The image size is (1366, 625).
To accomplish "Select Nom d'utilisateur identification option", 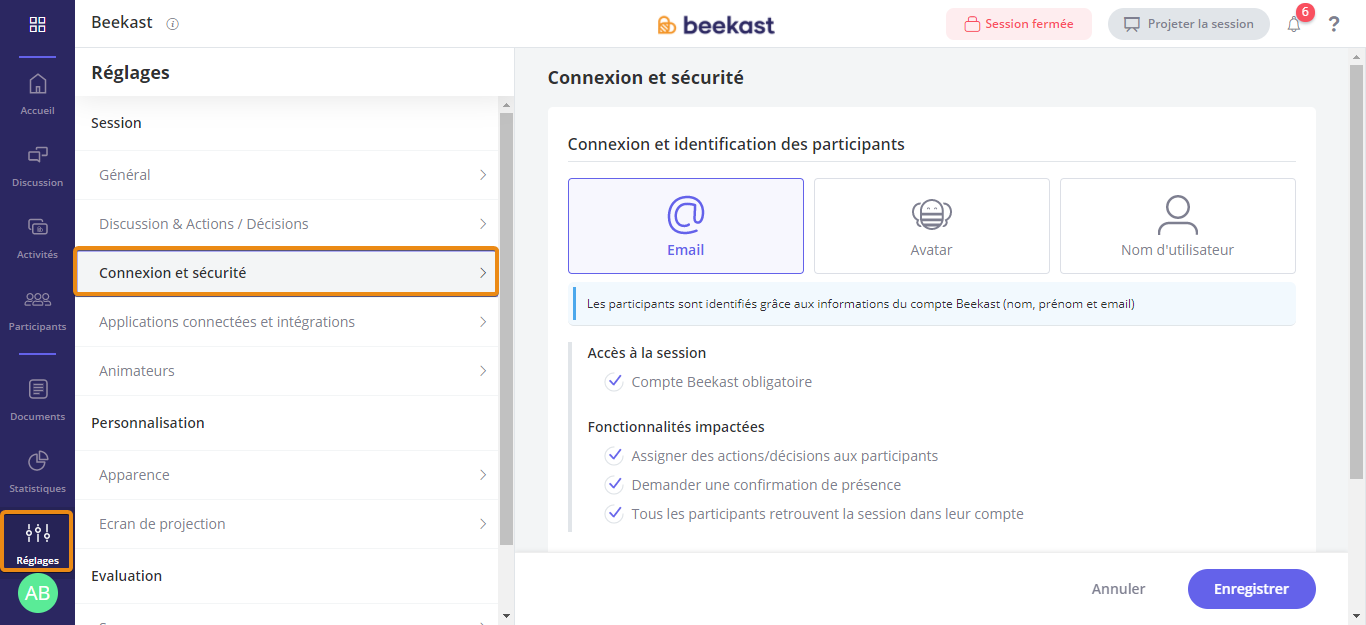I will pyautogui.click(x=1178, y=226).
